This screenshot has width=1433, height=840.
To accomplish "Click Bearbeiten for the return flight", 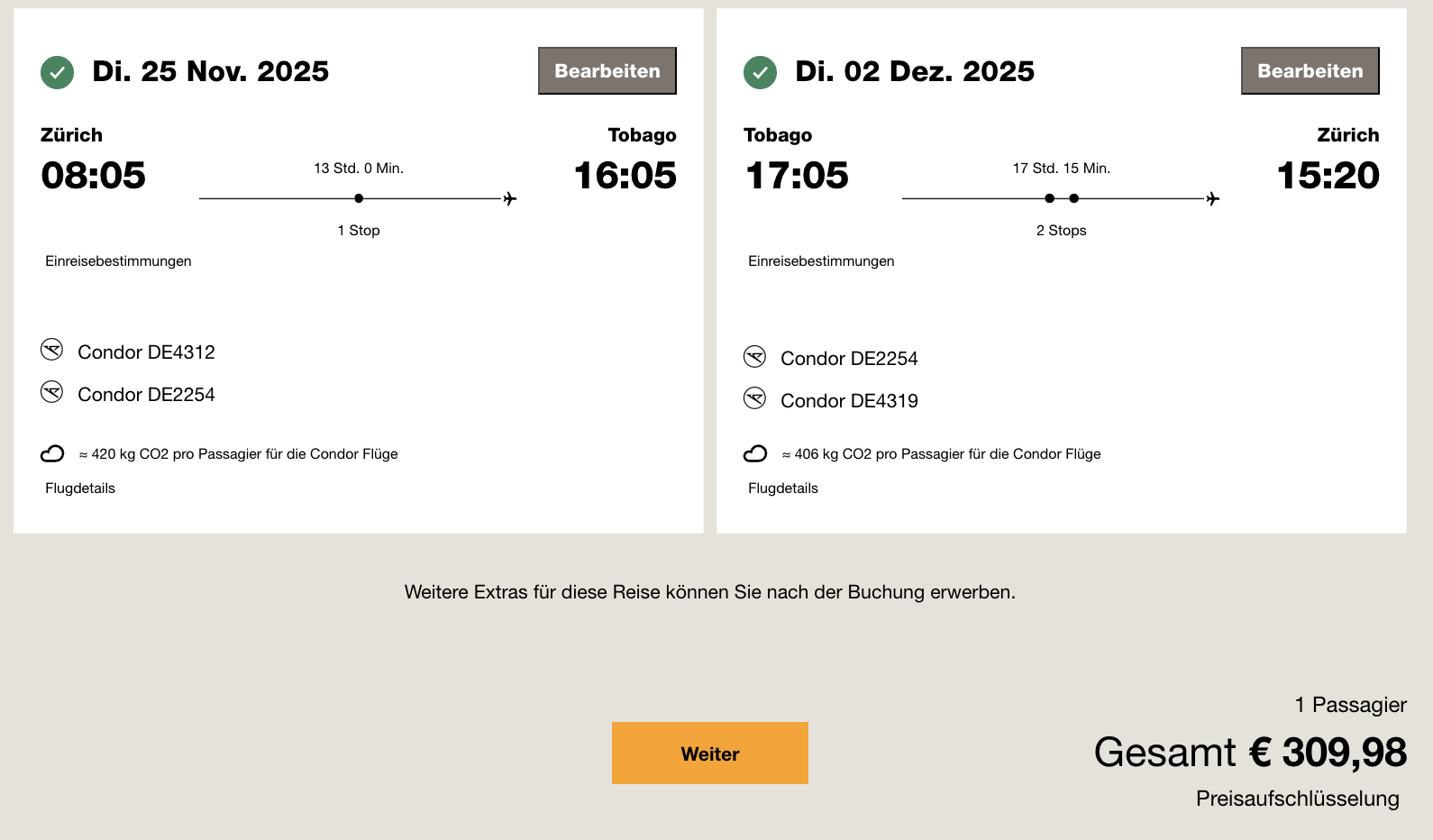I will tap(1310, 70).
